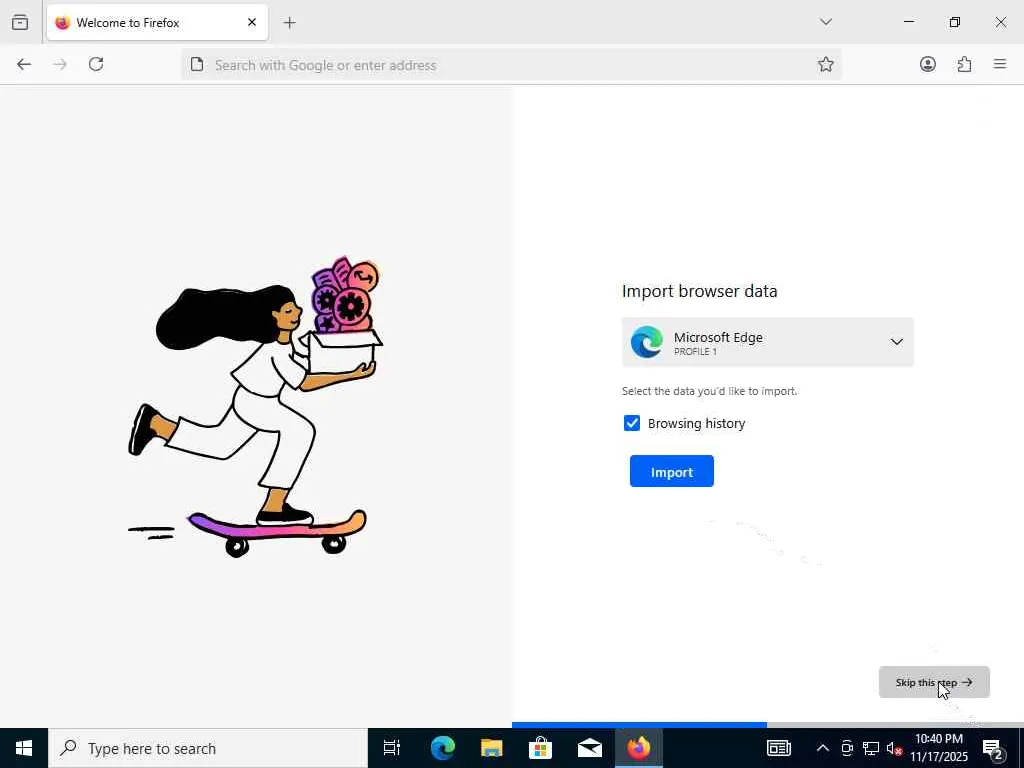Open the muted volume tray icon

point(894,748)
